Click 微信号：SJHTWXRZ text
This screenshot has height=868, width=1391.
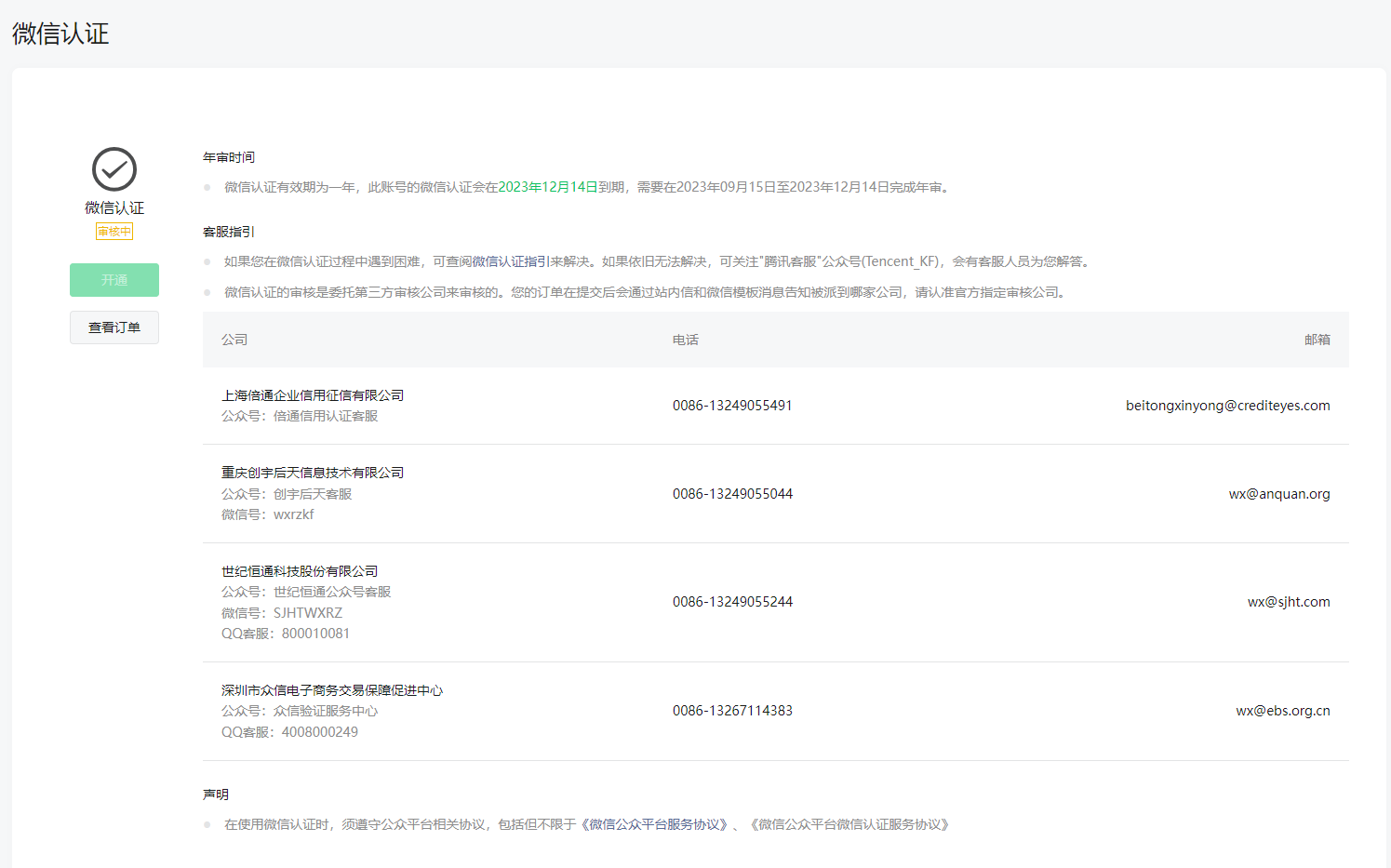coord(282,613)
